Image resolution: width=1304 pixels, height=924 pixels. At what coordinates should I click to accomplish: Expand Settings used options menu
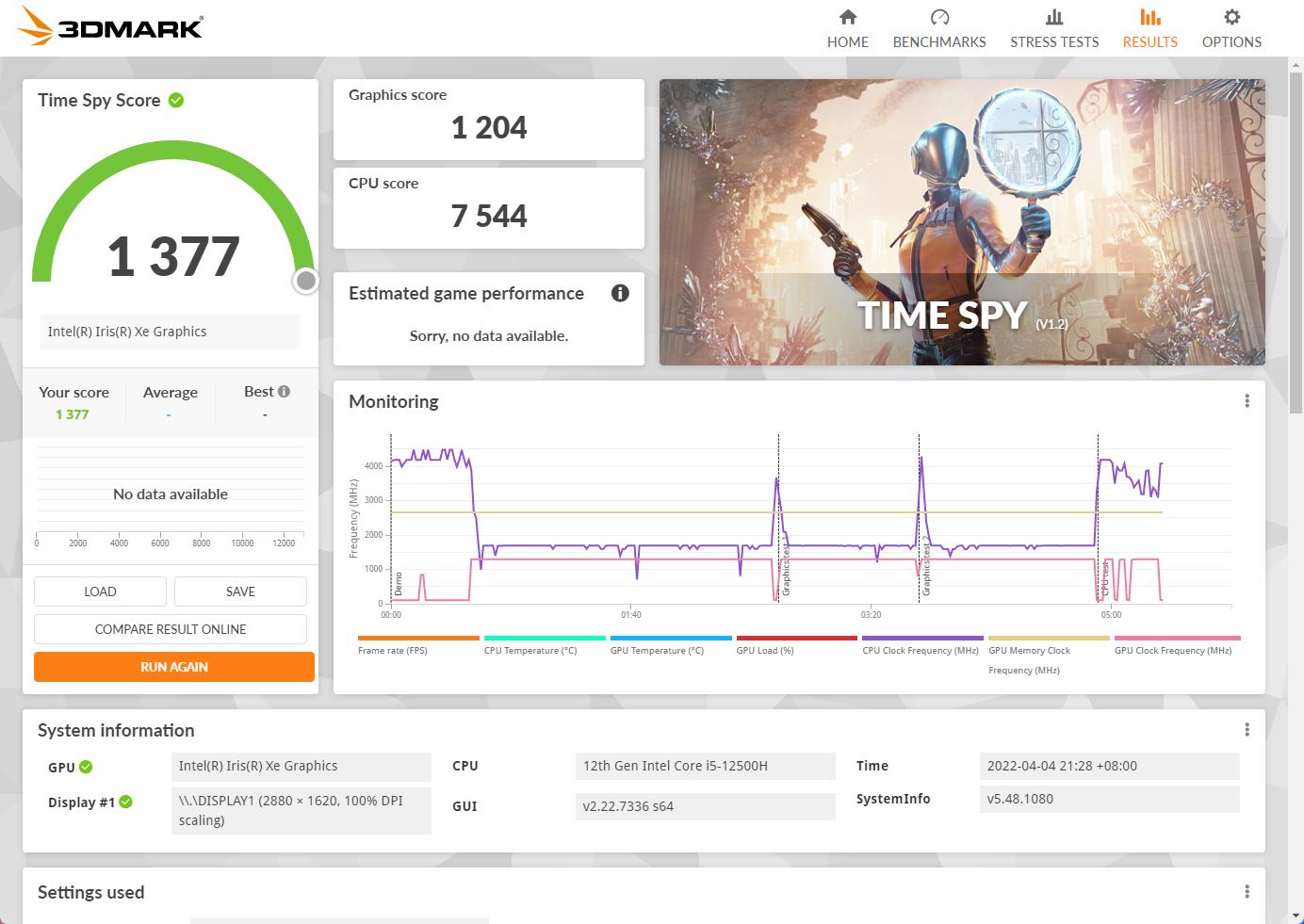click(x=1247, y=892)
